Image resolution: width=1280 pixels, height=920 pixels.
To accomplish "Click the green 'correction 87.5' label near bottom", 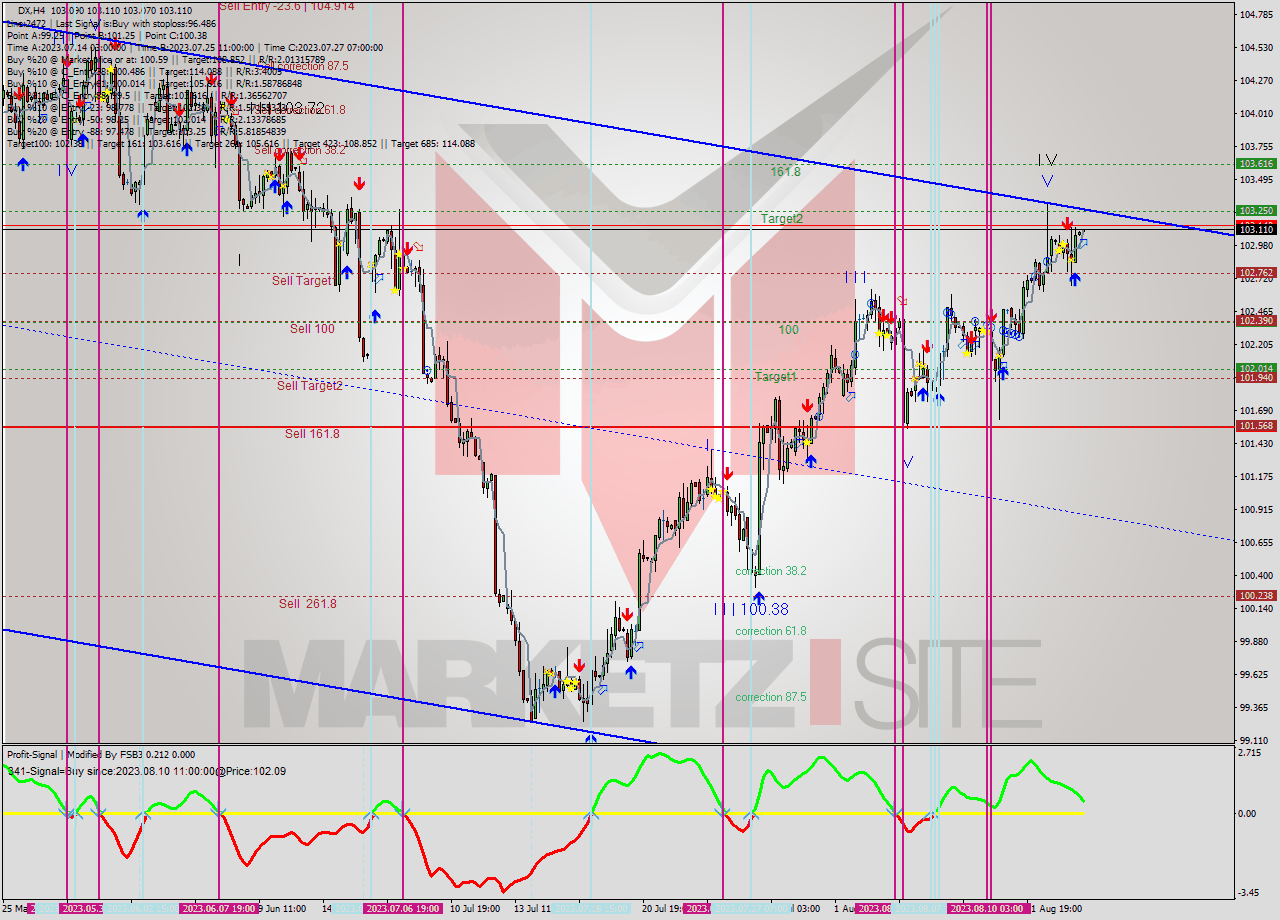I will 771,697.
